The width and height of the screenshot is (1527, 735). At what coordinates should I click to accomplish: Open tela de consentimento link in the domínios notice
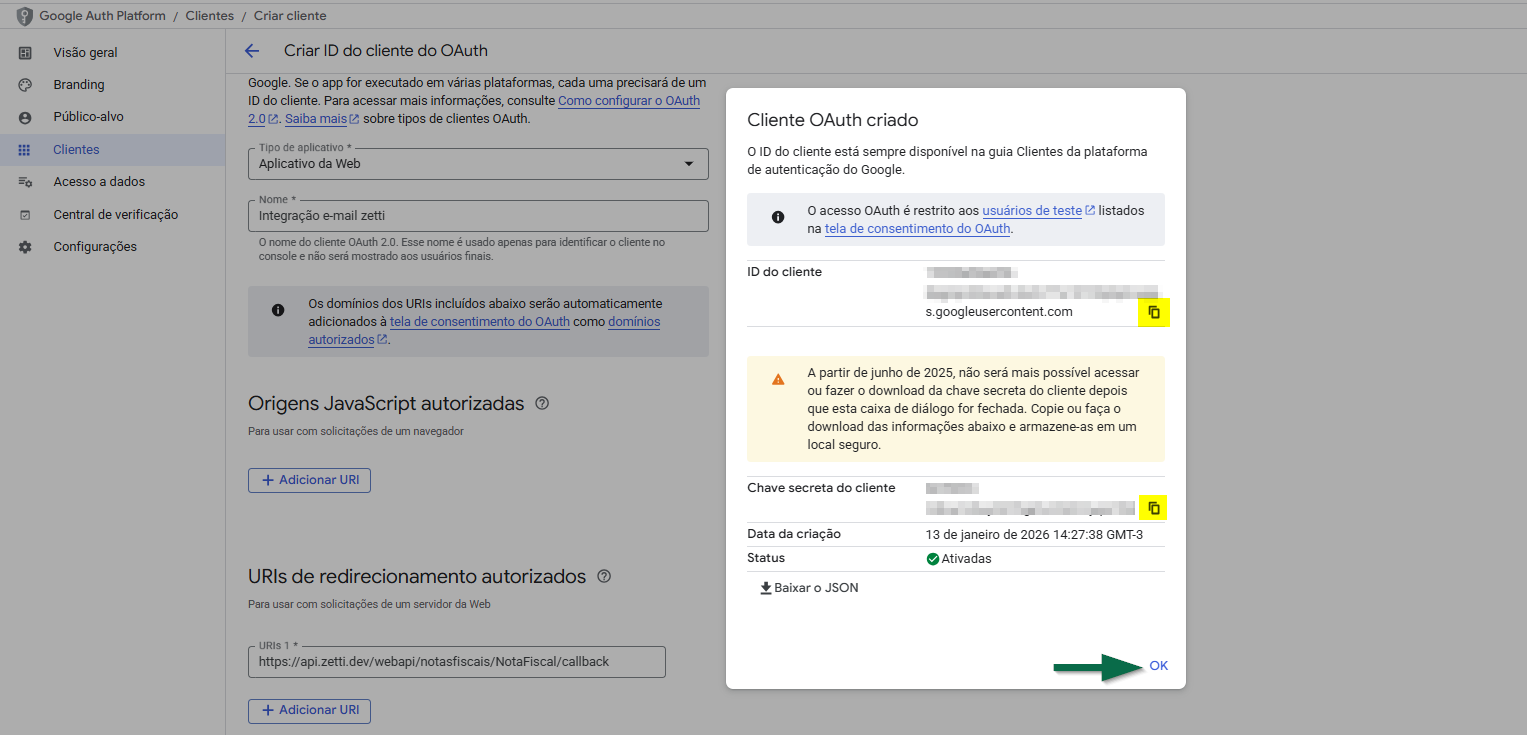pos(480,322)
